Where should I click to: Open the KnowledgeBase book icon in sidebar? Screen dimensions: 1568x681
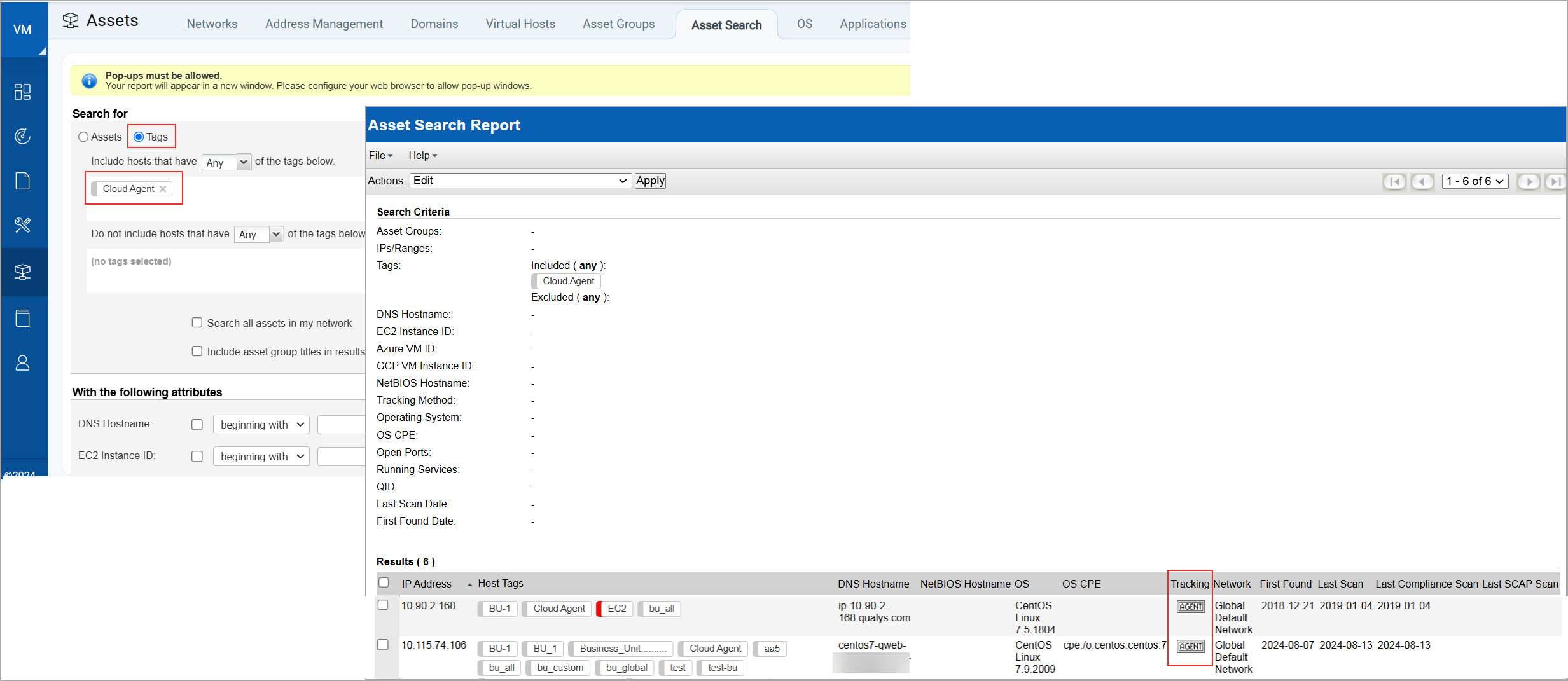(23, 318)
